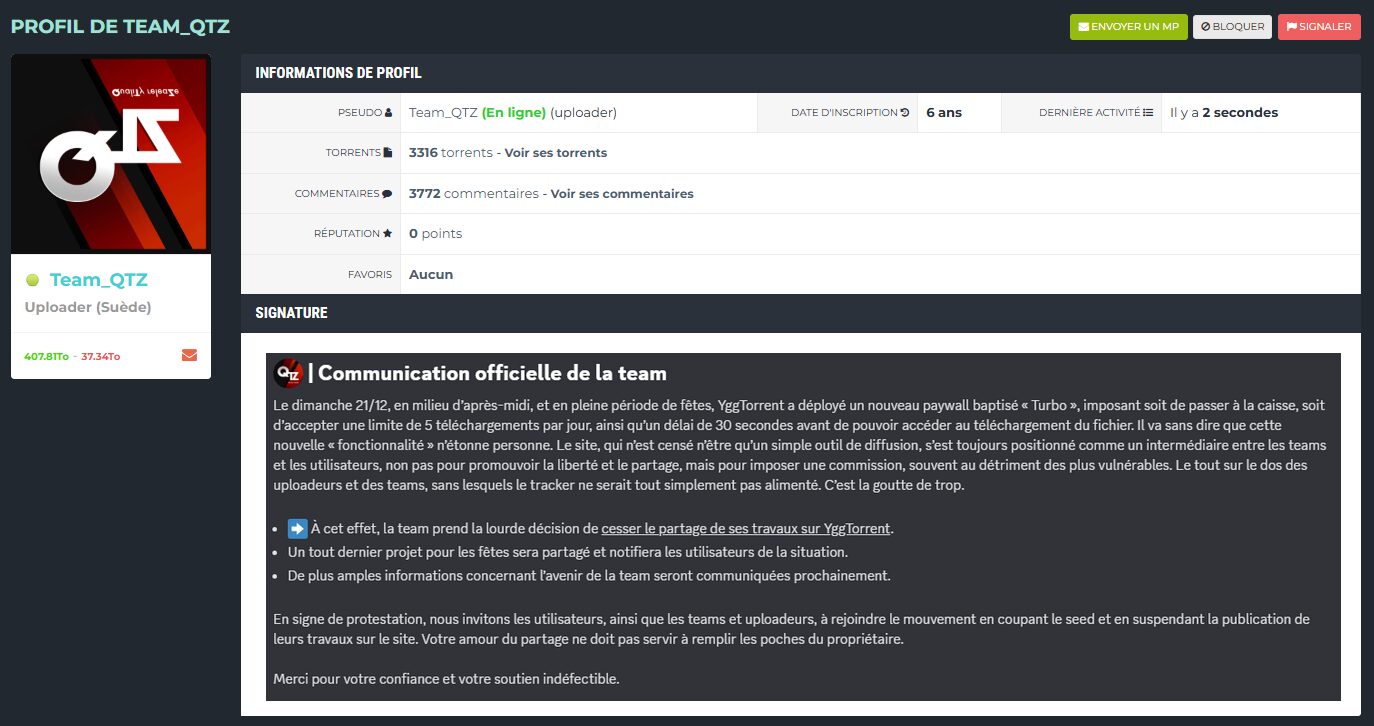Click the red envelope icon in profile card
The height and width of the screenshot is (726, 1374).
(x=189, y=355)
